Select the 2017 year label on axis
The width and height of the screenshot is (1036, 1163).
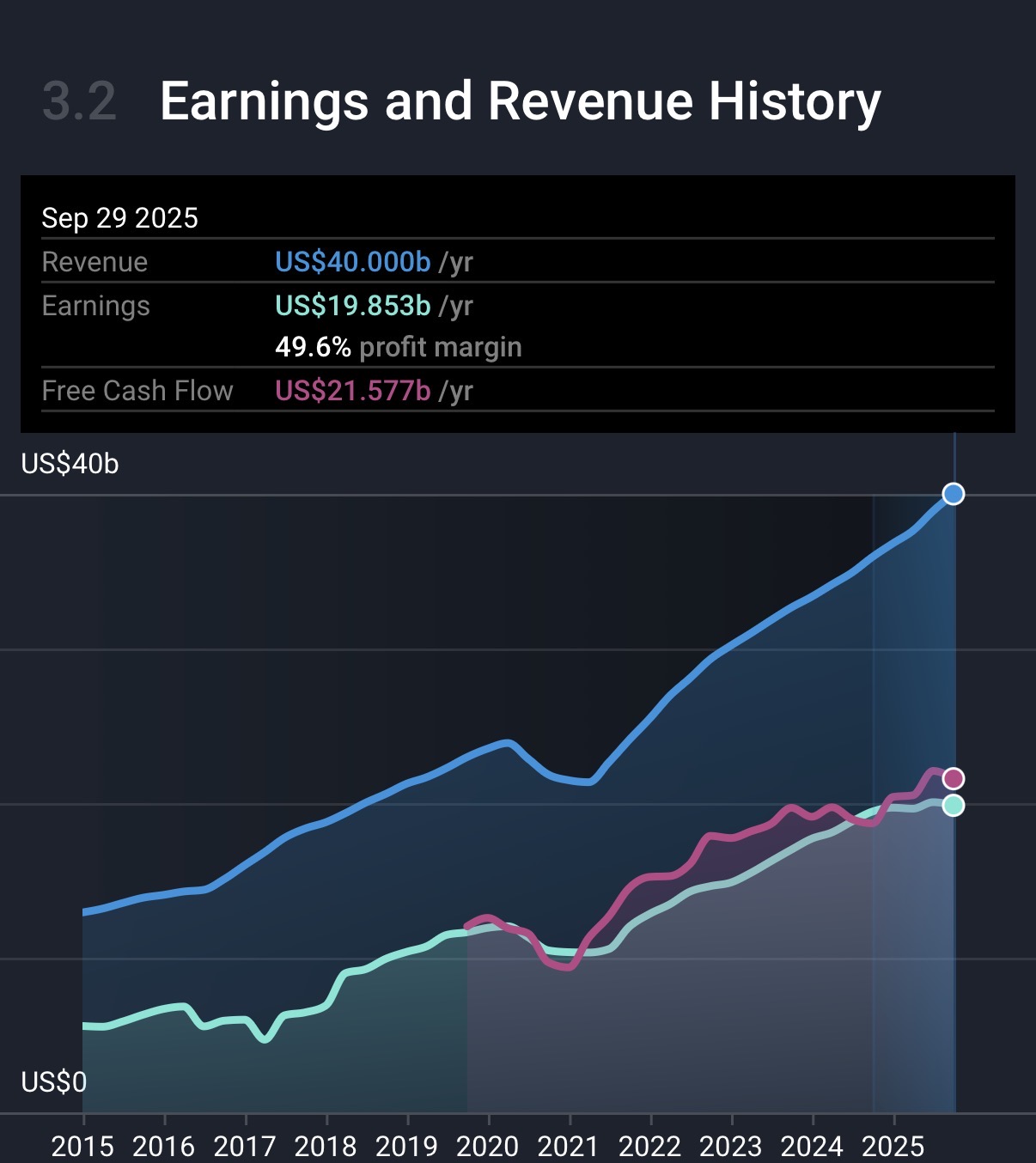click(245, 1146)
